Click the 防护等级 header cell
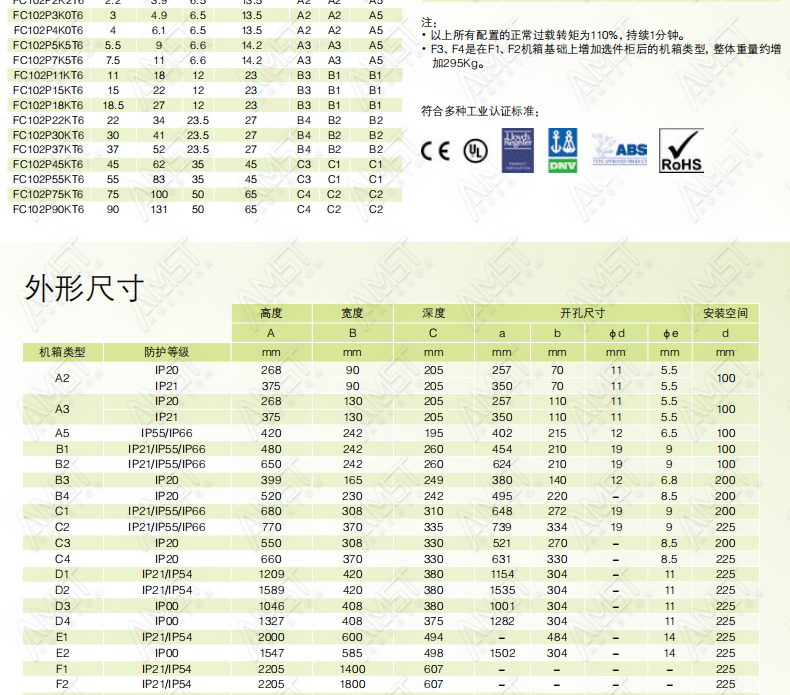Viewport: 790px width, 695px height. click(x=167, y=352)
